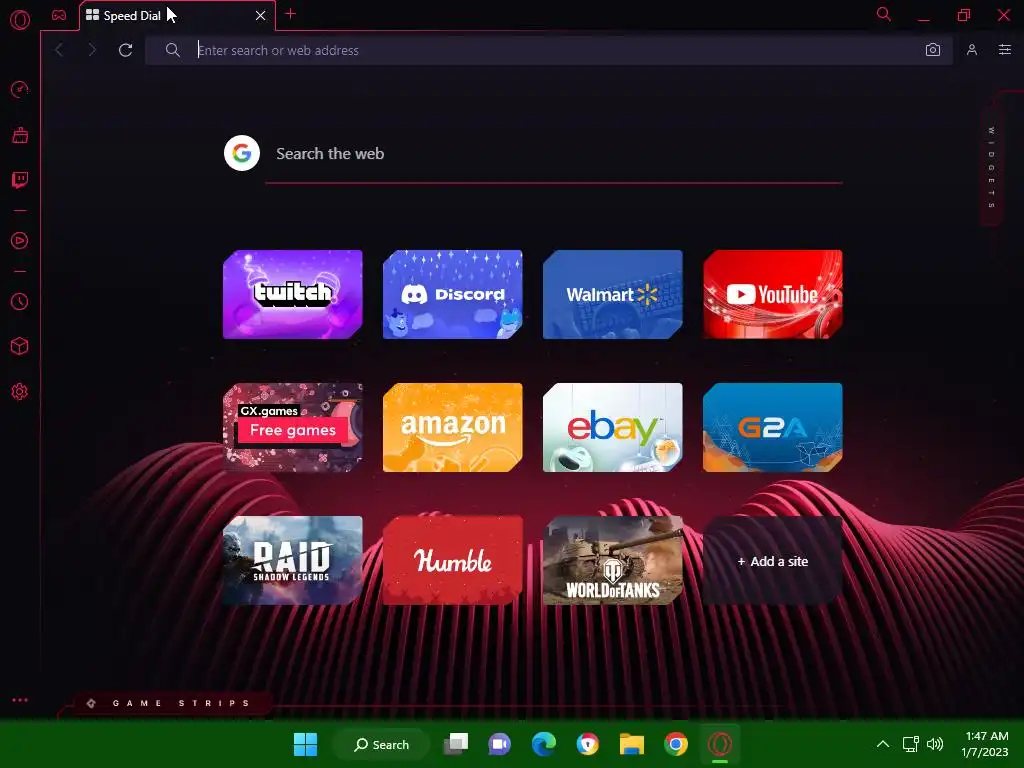Open the Walmart speed dial tile
The width and height of the screenshot is (1024, 768).
613,295
